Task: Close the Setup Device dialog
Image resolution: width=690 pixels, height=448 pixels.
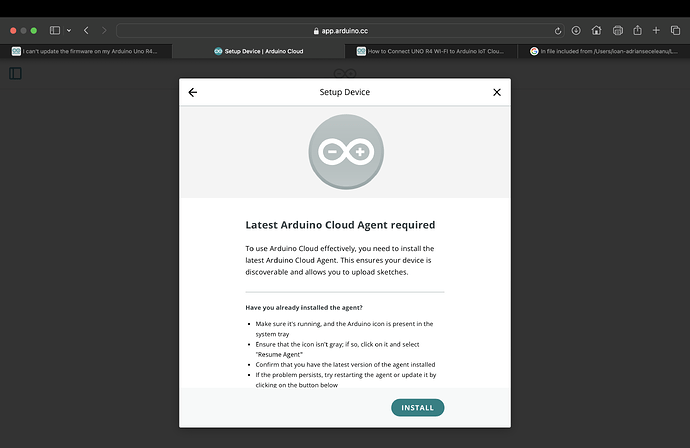Action: pyautogui.click(x=497, y=92)
